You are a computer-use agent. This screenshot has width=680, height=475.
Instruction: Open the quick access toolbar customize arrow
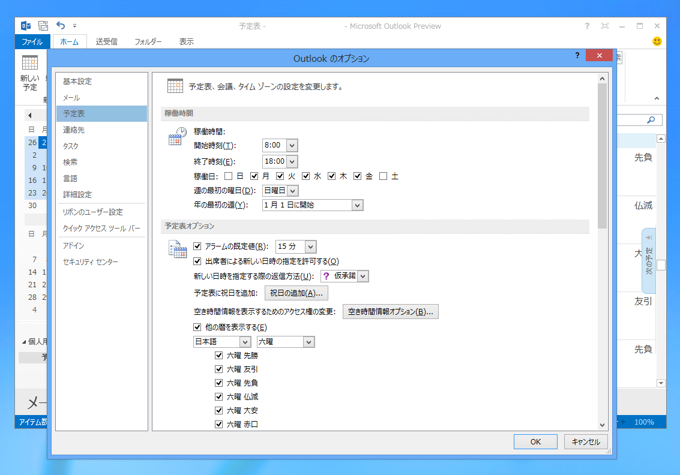[x=75, y=26]
